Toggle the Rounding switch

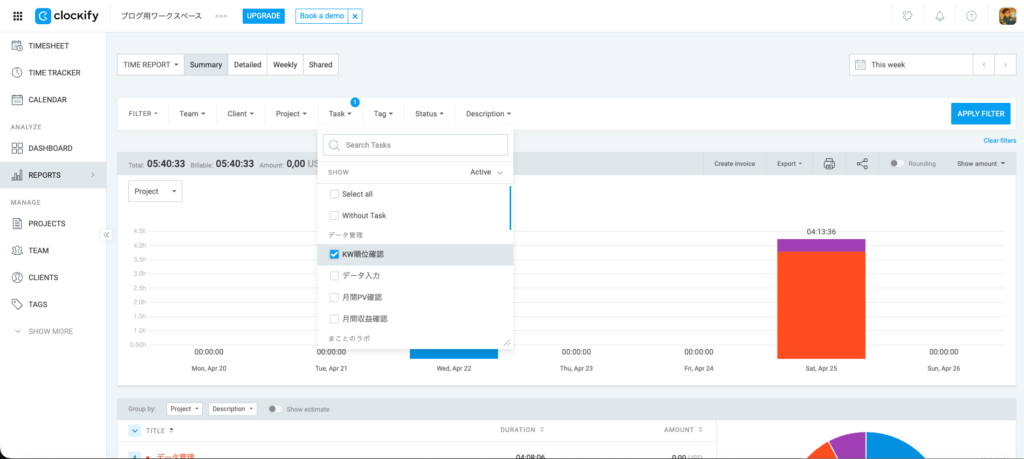point(896,163)
